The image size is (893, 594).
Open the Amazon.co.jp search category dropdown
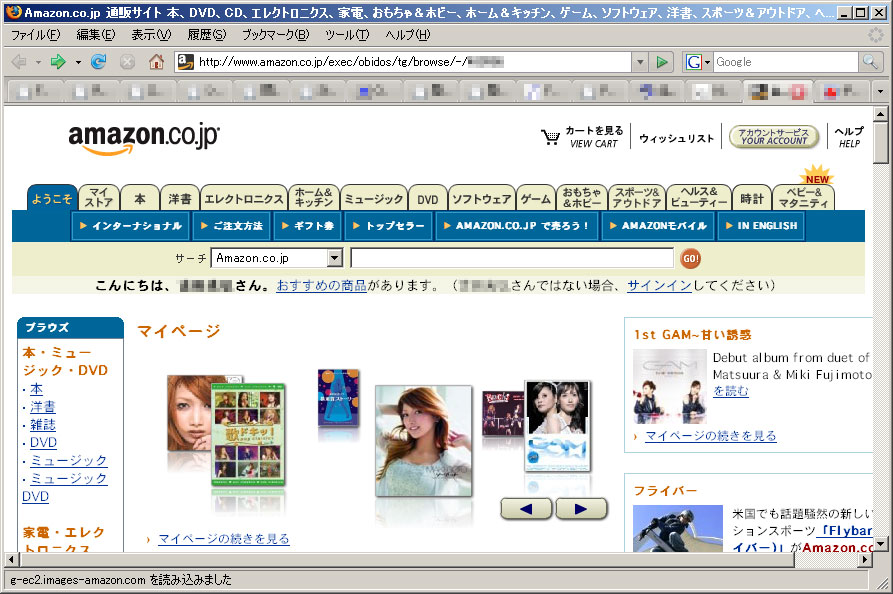(334, 258)
